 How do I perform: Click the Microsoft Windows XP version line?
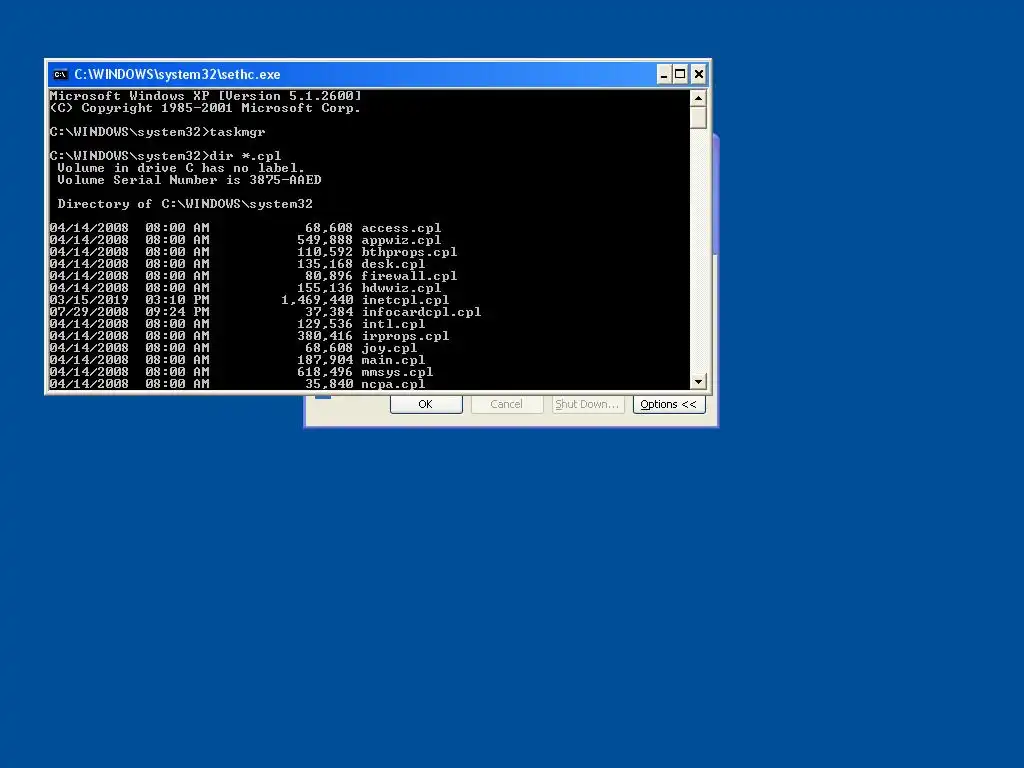(x=205, y=96)
